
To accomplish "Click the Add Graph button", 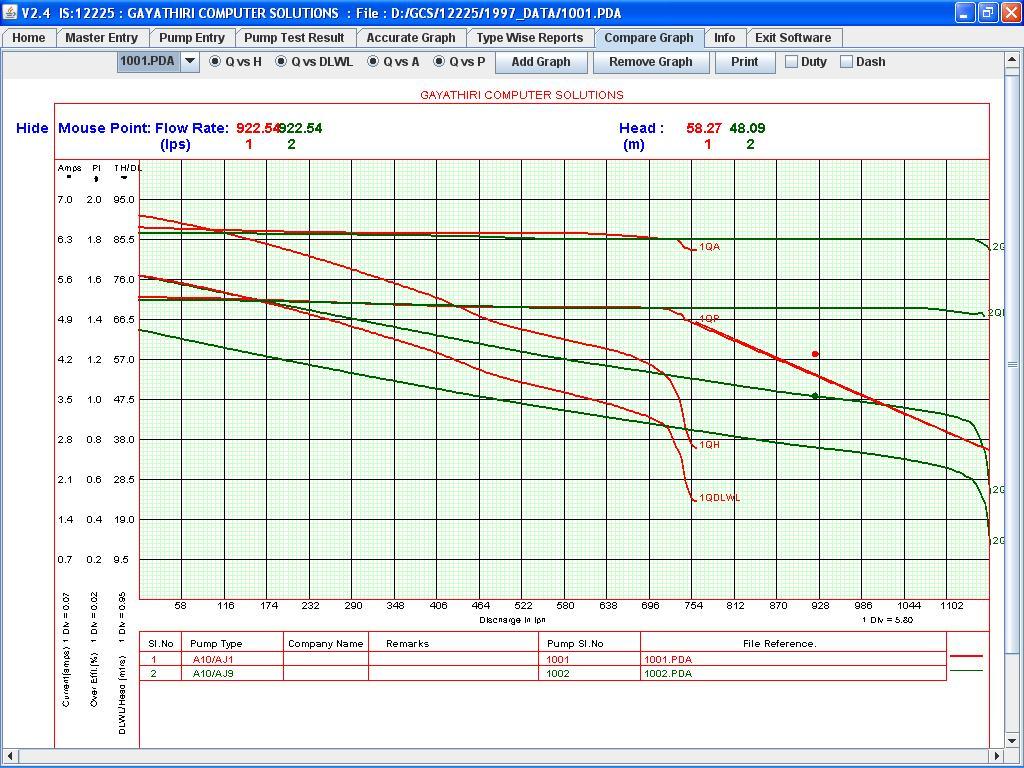I will point(540,62).
